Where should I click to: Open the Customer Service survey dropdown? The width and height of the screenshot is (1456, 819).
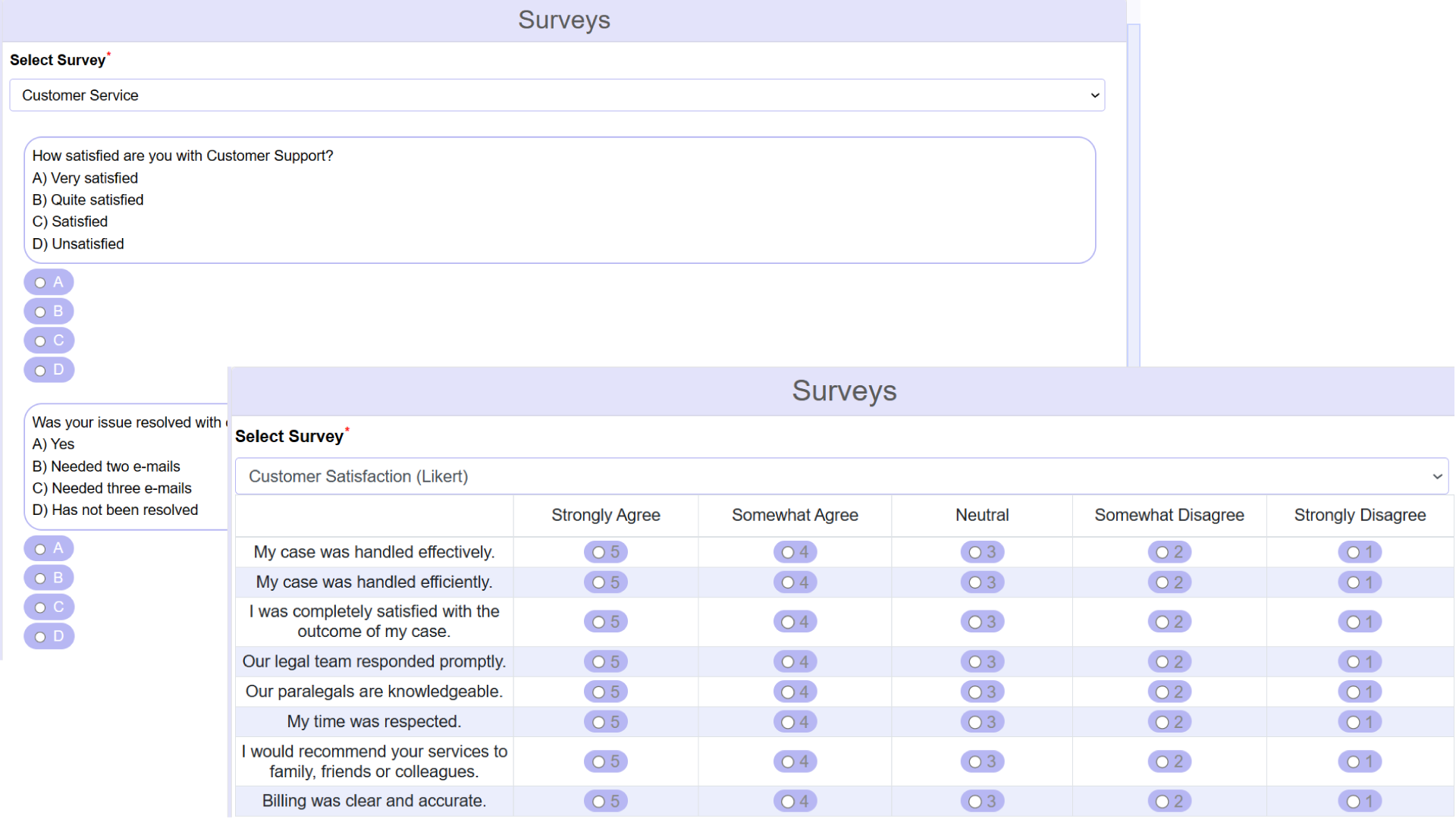pos(557,95)
